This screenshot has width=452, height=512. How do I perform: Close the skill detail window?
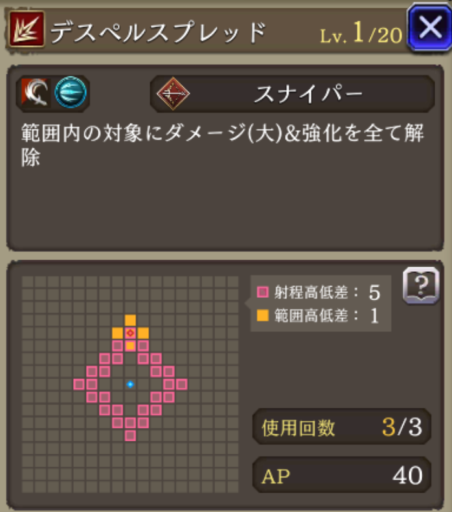[x=430, y=27]
